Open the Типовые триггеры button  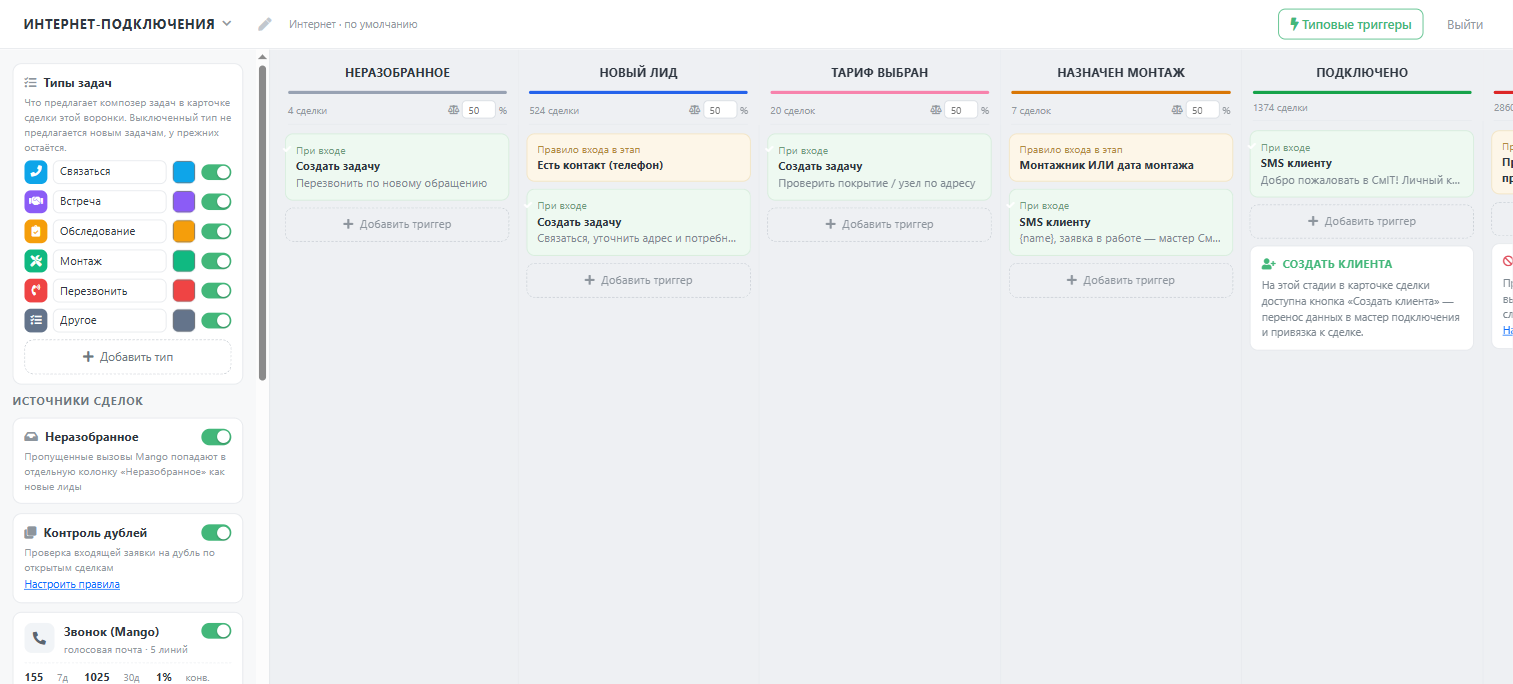[x=1350, y=24]
